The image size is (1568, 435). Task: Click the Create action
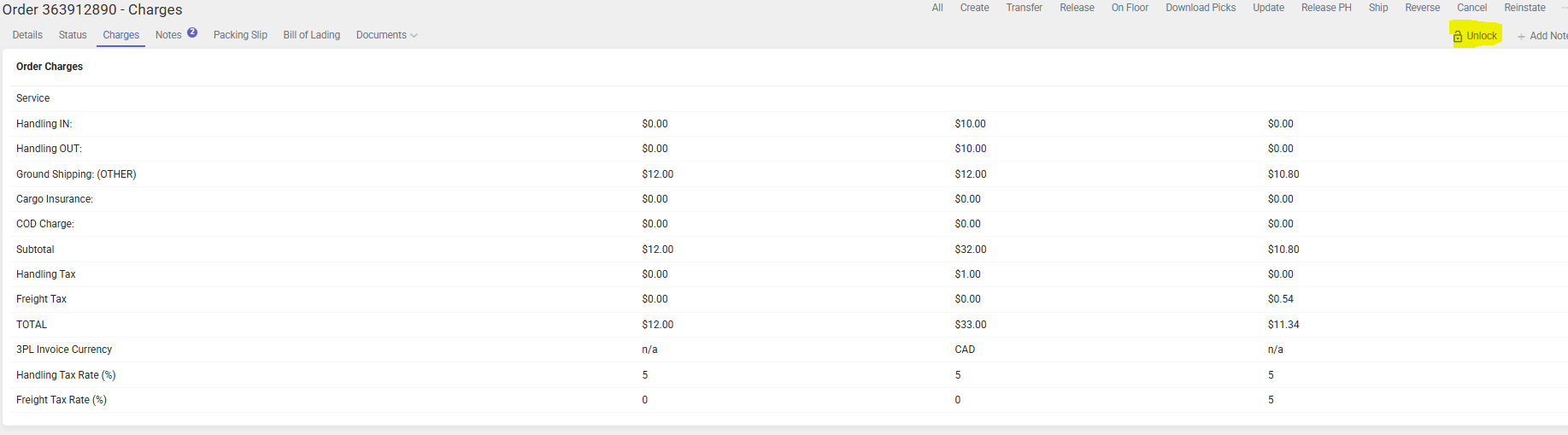click(974, 8)
